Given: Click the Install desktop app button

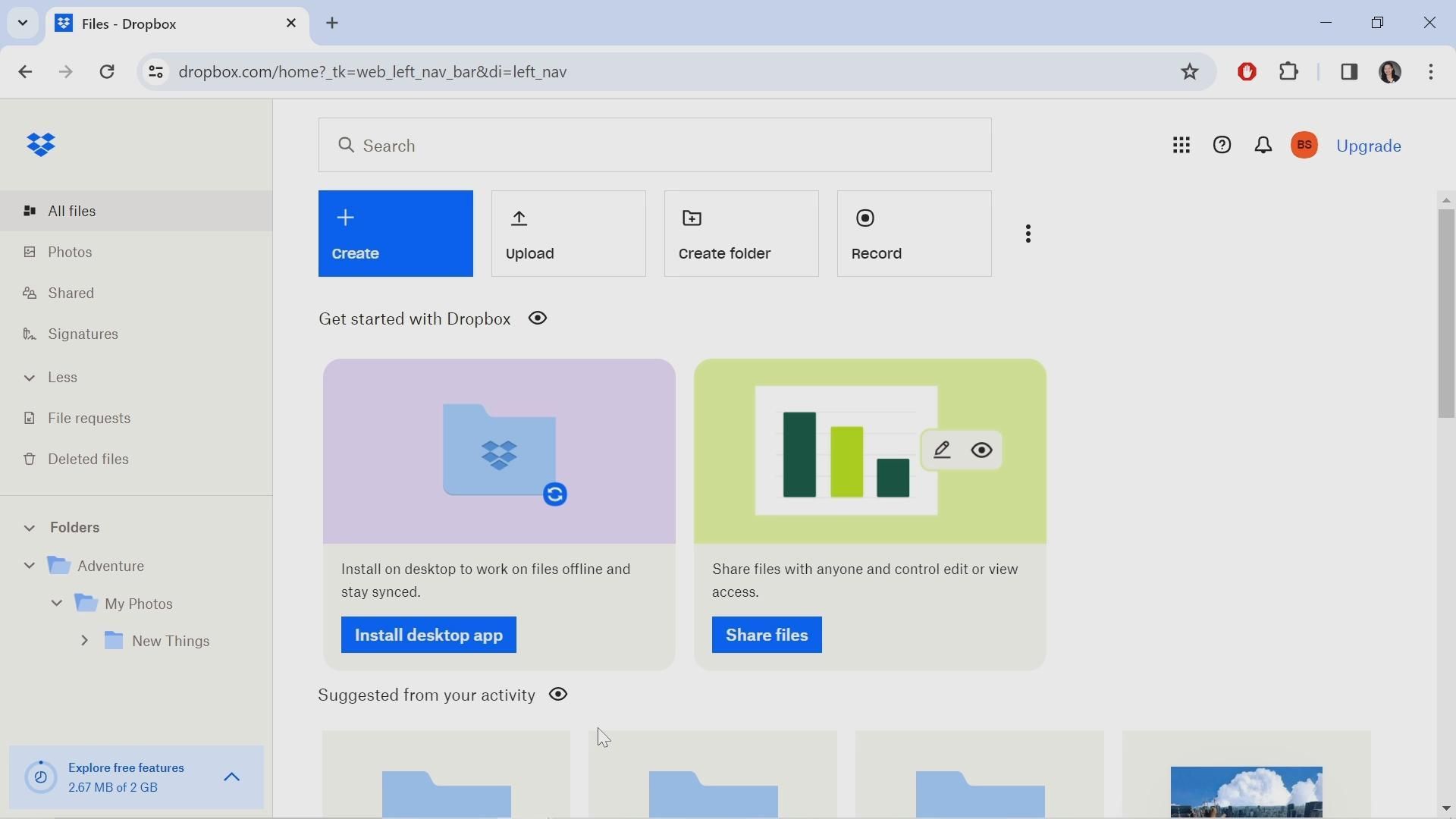Looking at the screenshot, I should pos(428,635).
